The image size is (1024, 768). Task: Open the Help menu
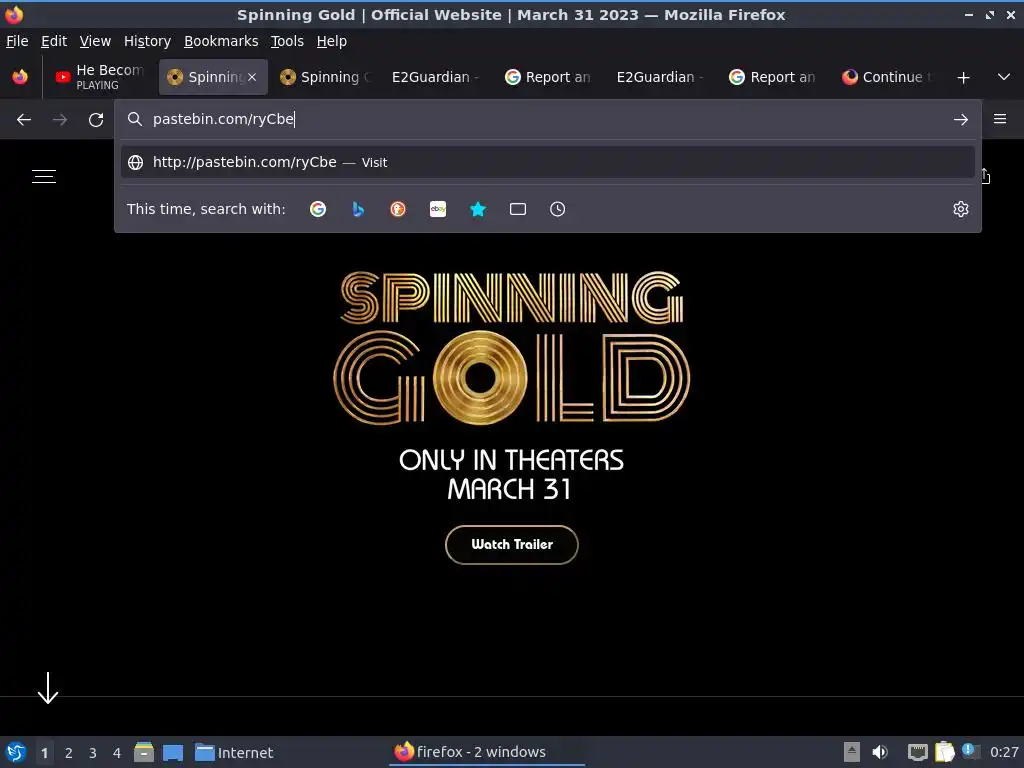[332, 41]
